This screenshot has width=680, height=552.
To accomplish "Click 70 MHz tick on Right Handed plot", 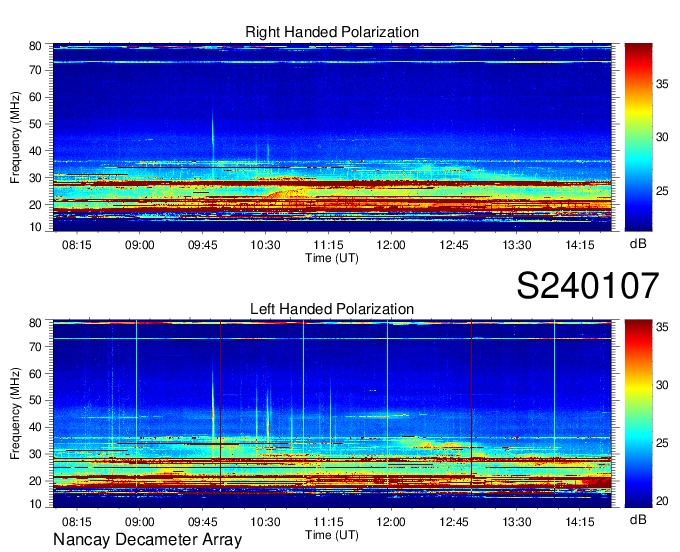I will 35,70.
